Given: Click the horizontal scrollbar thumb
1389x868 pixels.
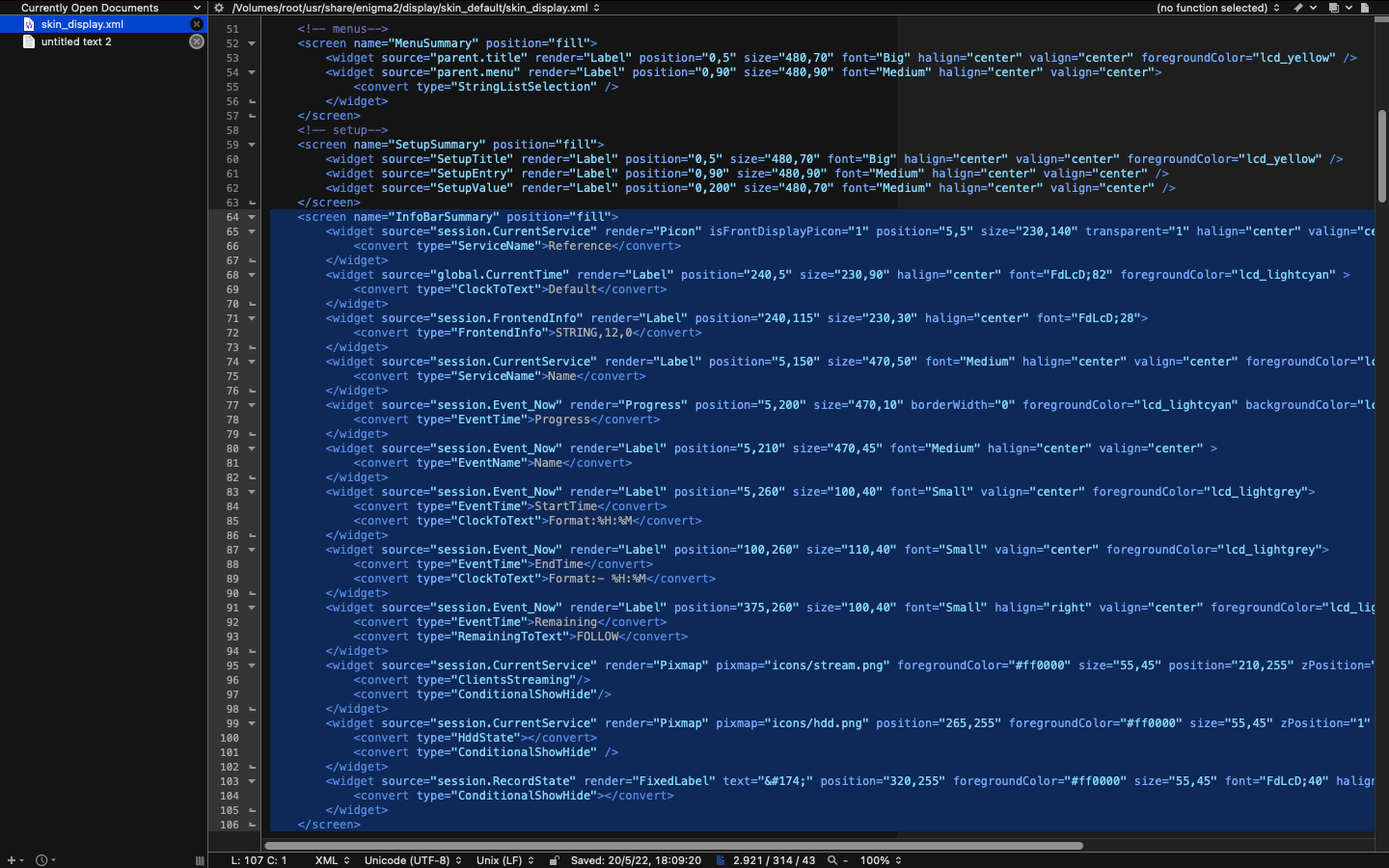Looking at the screenshot, I should tap(673, 846).
